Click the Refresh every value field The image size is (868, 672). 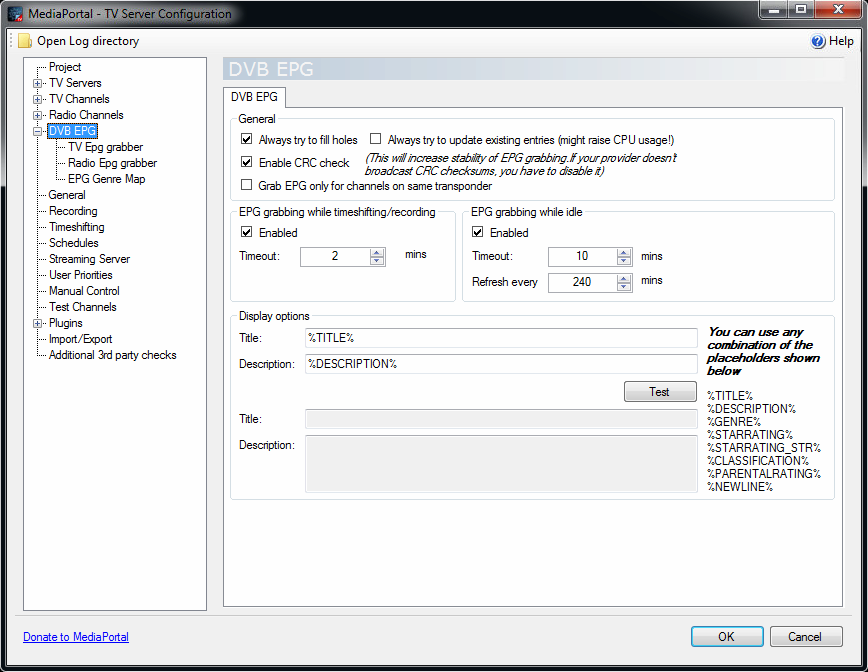coord(582,282)
